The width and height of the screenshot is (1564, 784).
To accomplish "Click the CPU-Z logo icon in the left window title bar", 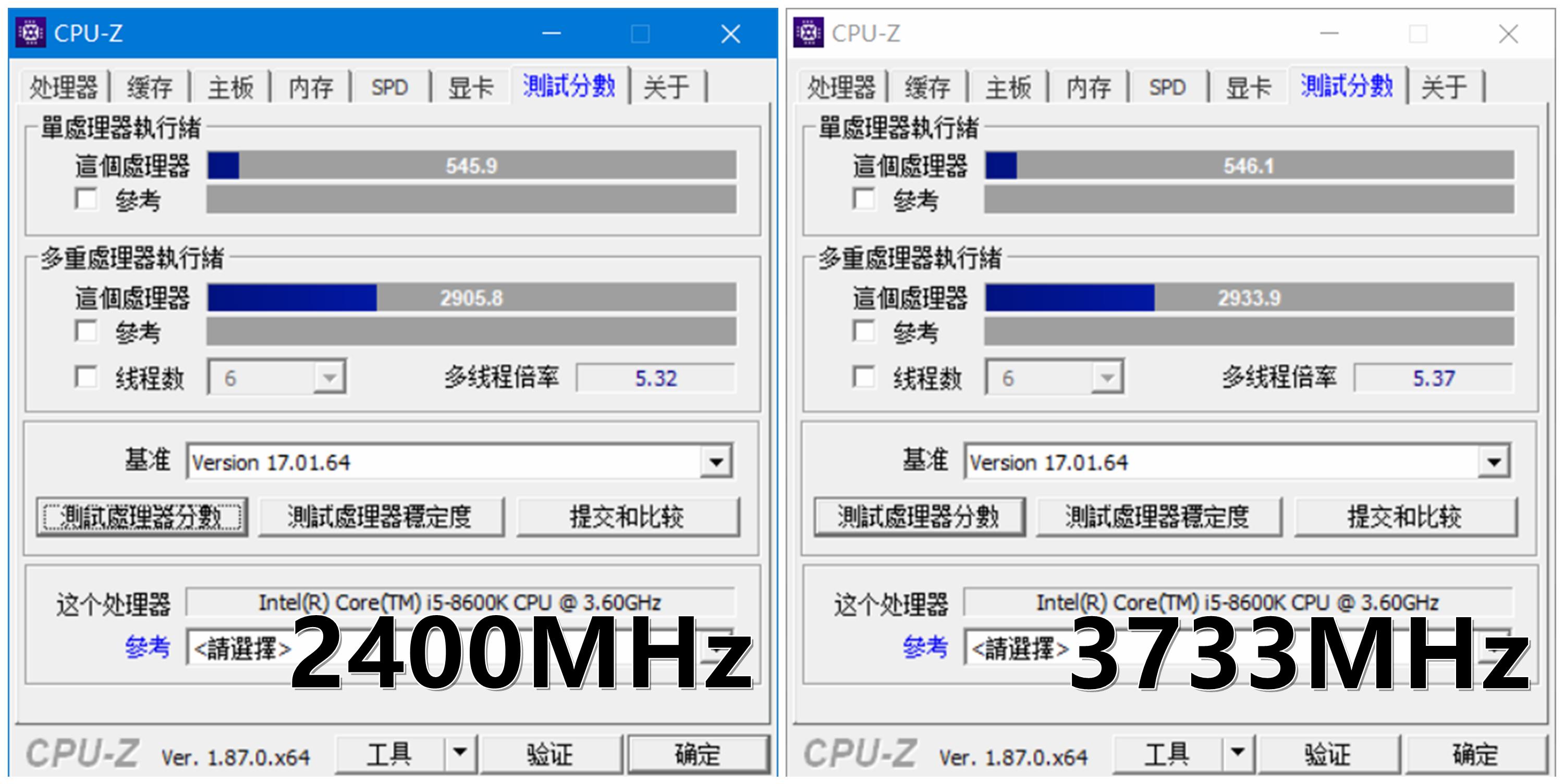I will pyautogui.click(x=30, y=33).
